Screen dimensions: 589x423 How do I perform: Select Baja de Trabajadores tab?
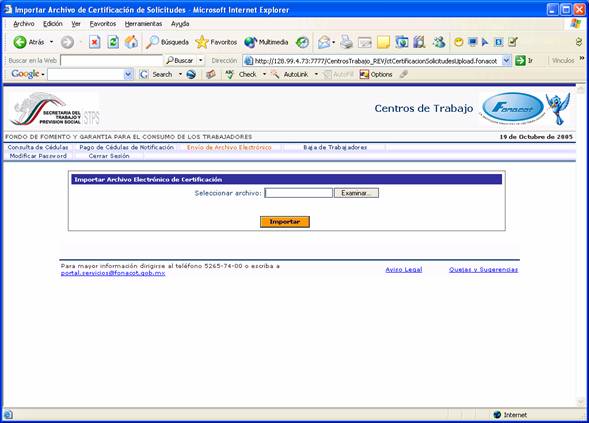pyautogui.click(x=335, y=148)
